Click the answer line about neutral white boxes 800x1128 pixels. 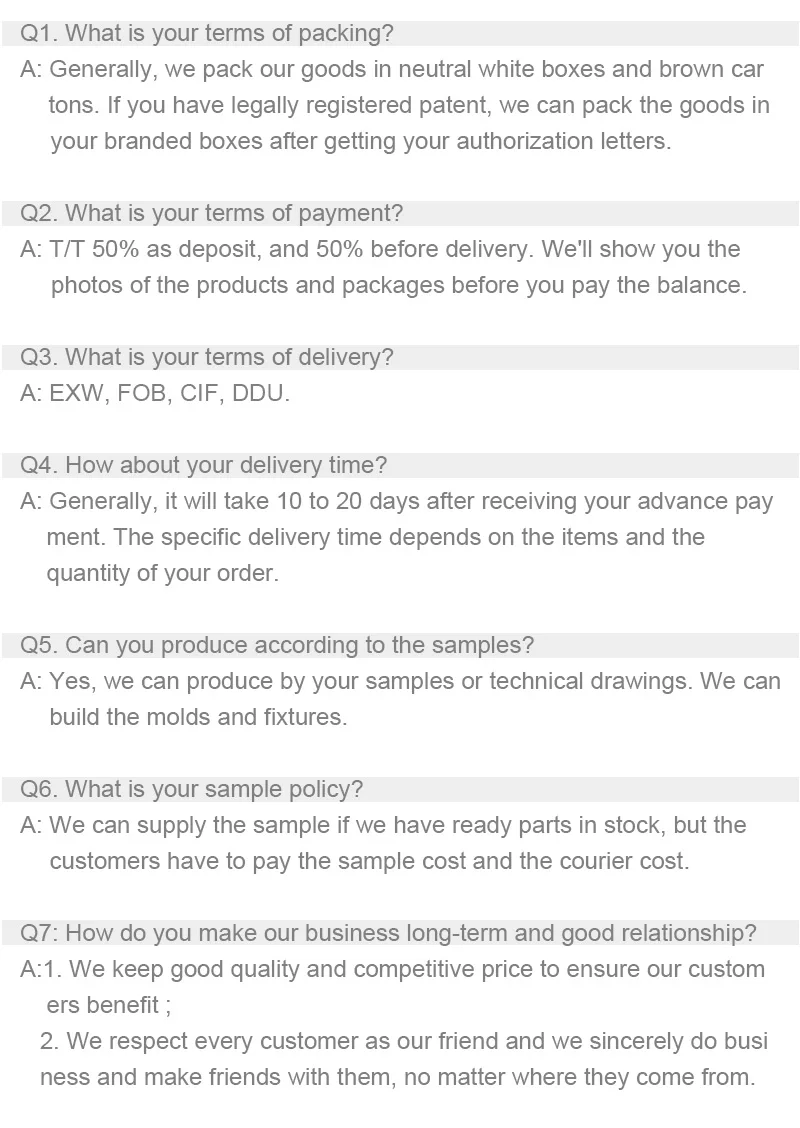[x=392, y=70]
